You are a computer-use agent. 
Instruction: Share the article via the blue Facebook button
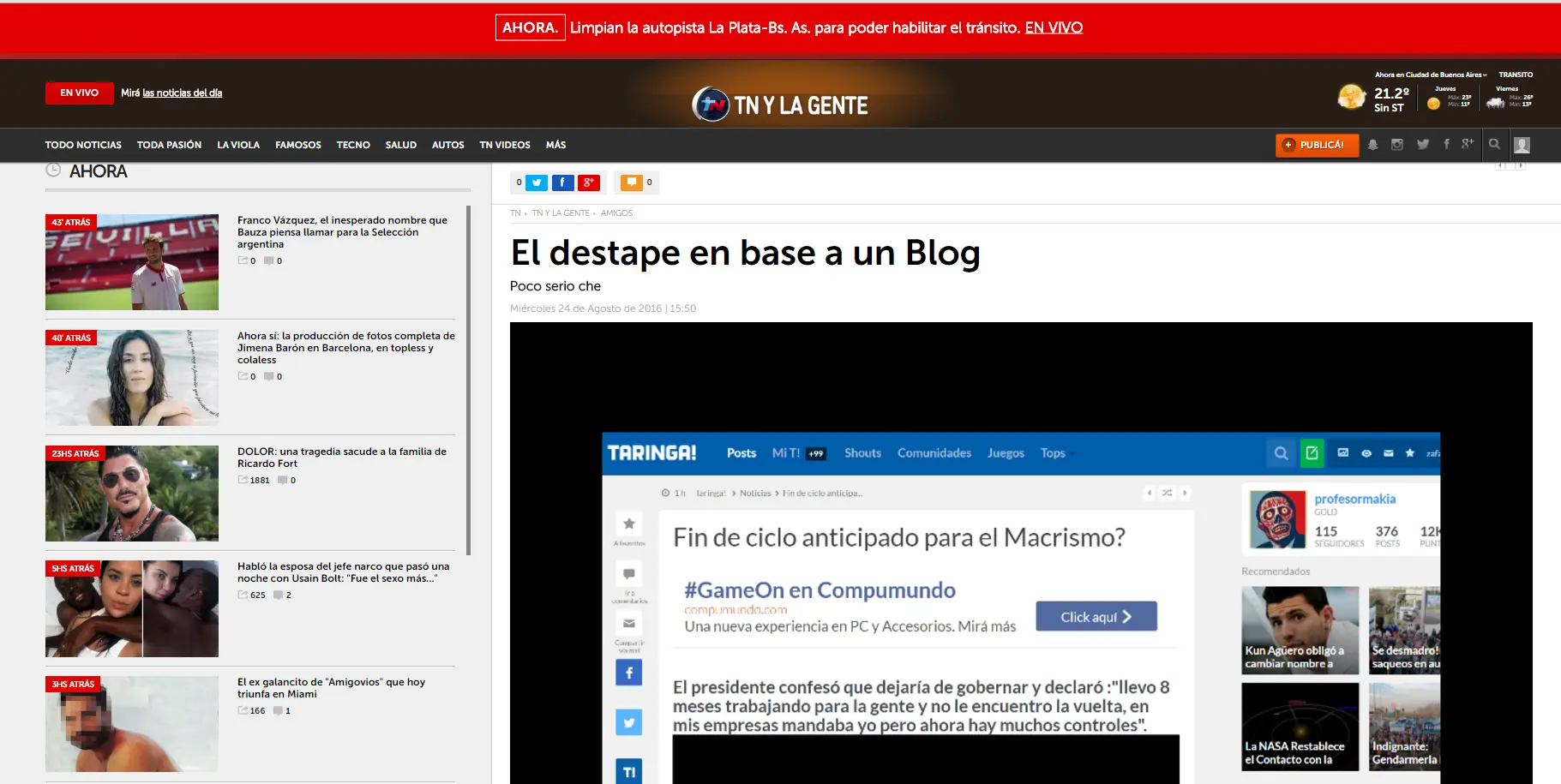click(x=562, y=183)
